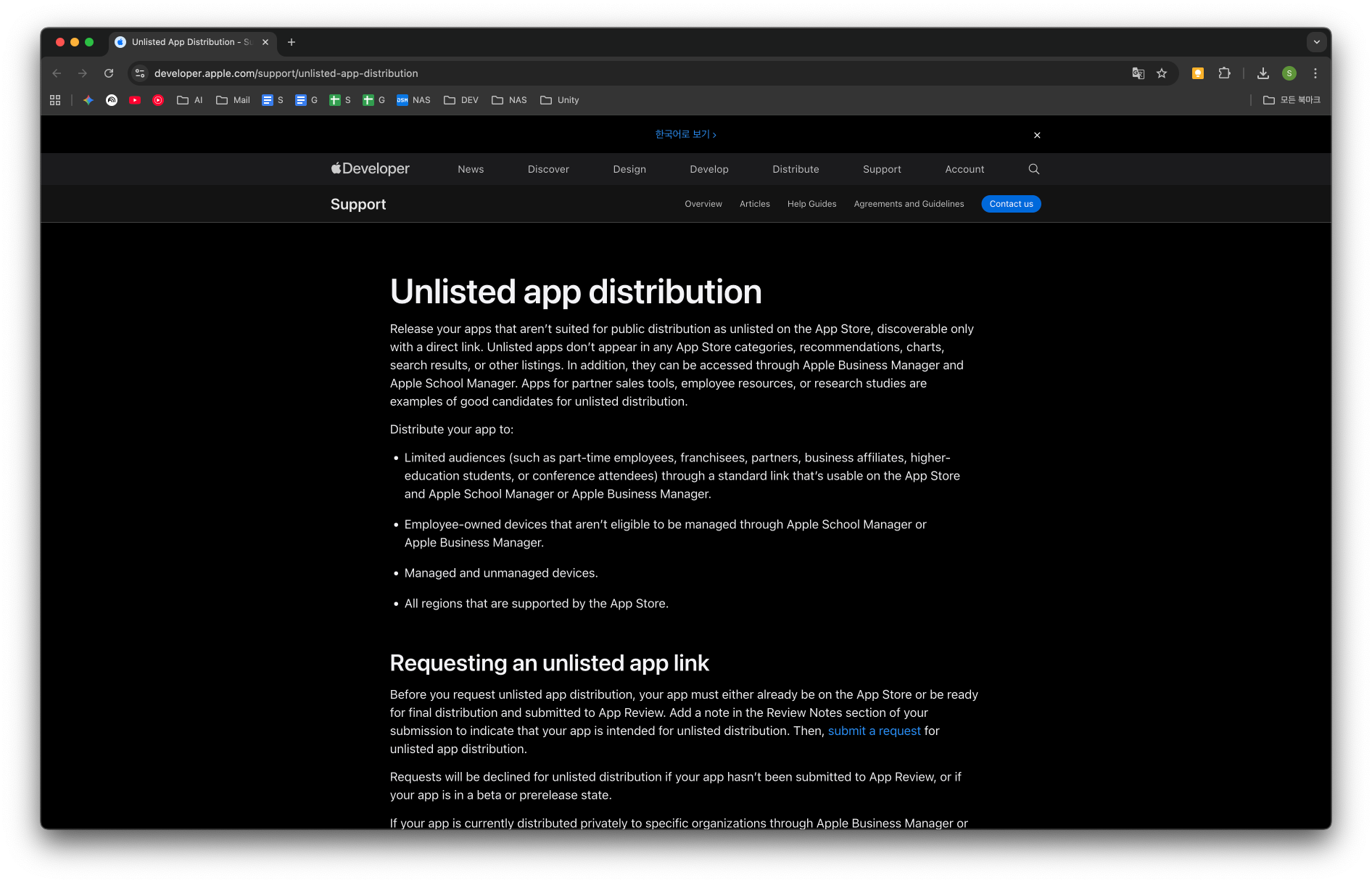Open the Account menu item
This screenshot has height=883, width=1372.
pyautogui.click(x=964, y=169)
